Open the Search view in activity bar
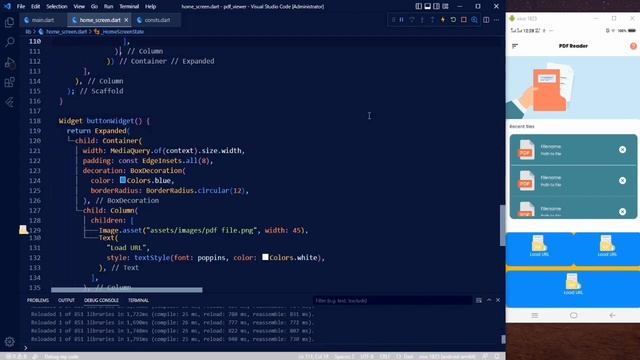 point(9,42)
